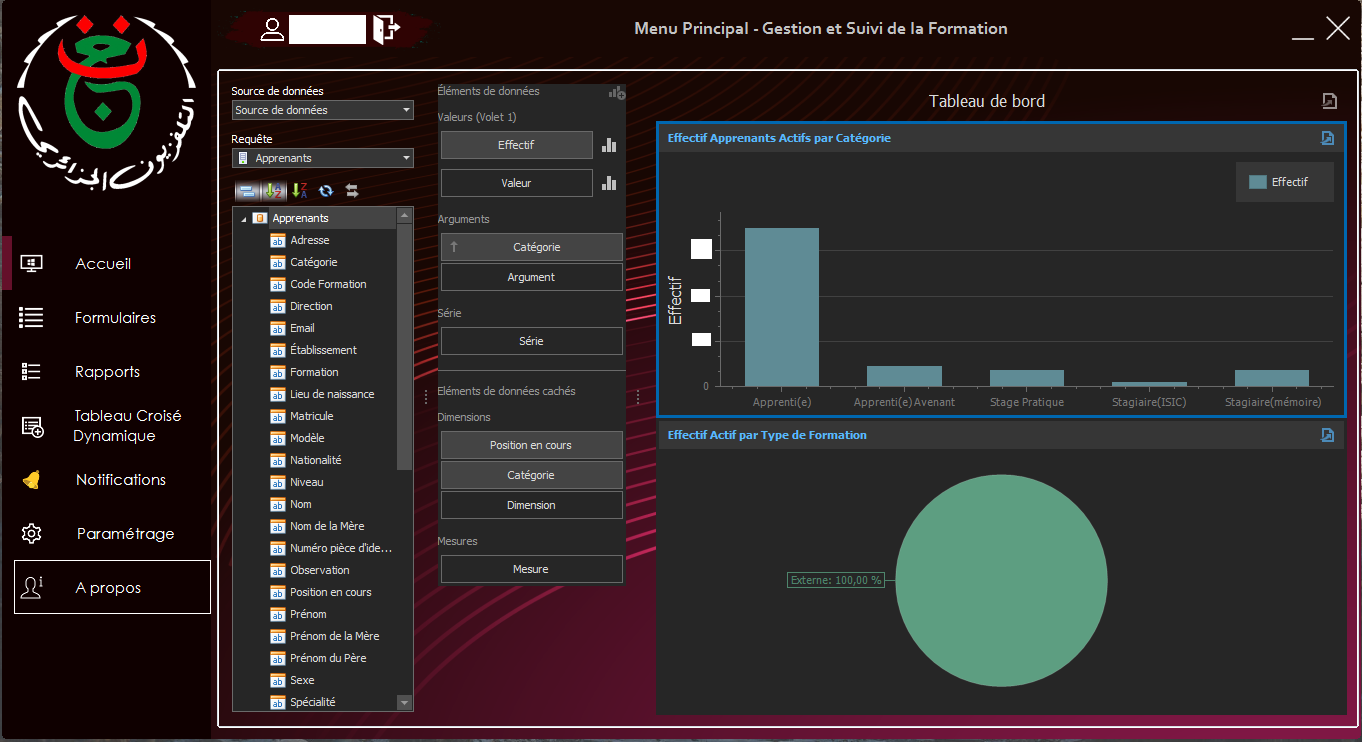Click the Apprenti(e) bar in the chart
Screen dimensions: 1362x742
(782, 307)
